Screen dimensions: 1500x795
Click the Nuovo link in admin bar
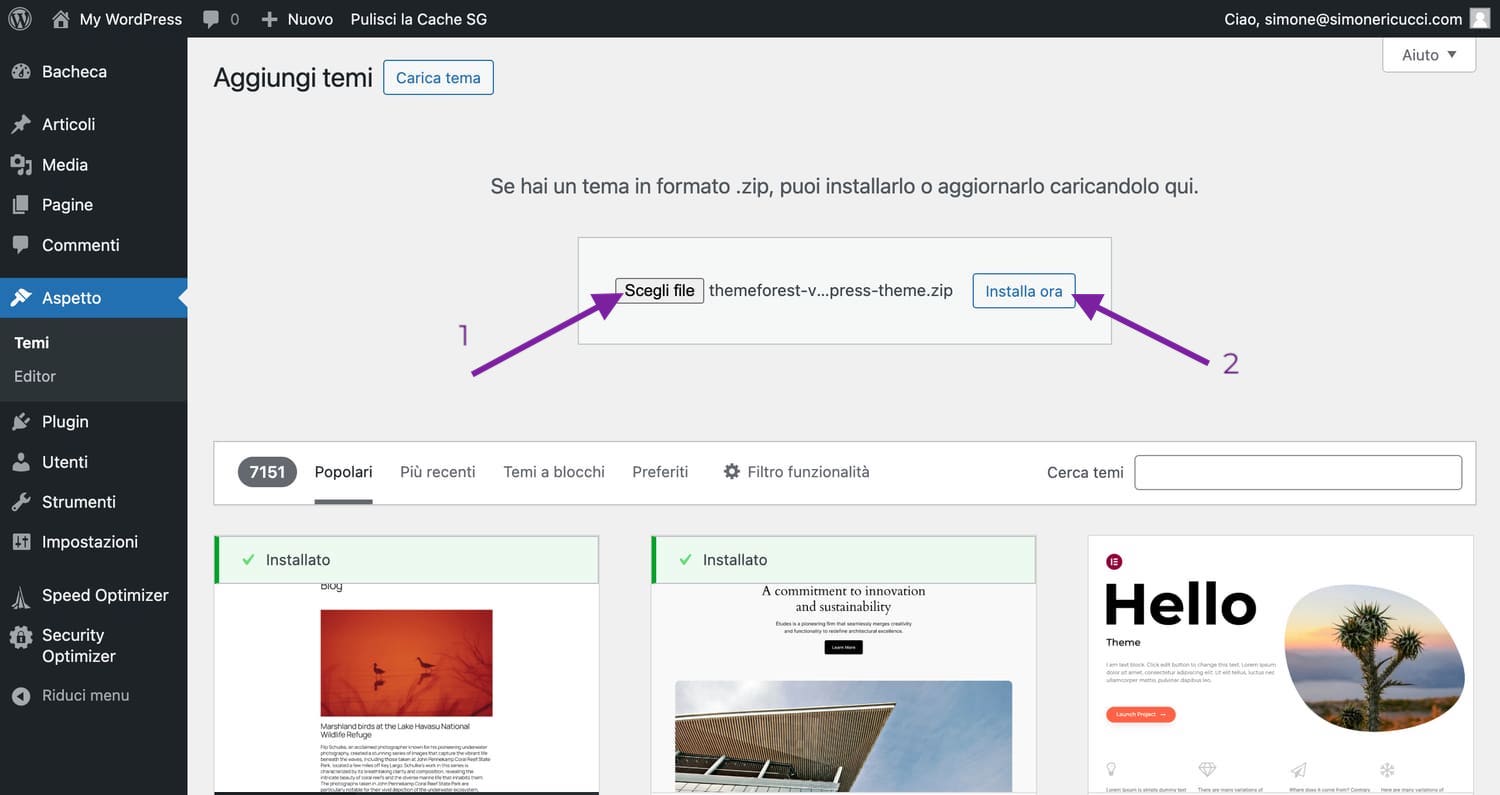310,19
